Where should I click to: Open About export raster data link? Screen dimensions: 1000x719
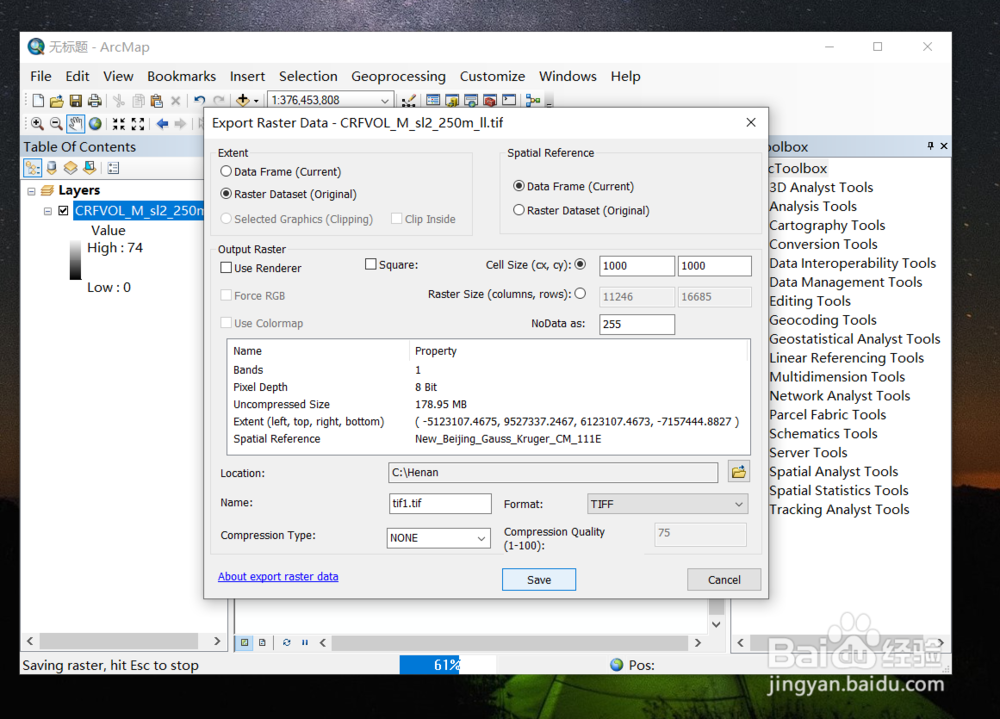coord(278,576)
